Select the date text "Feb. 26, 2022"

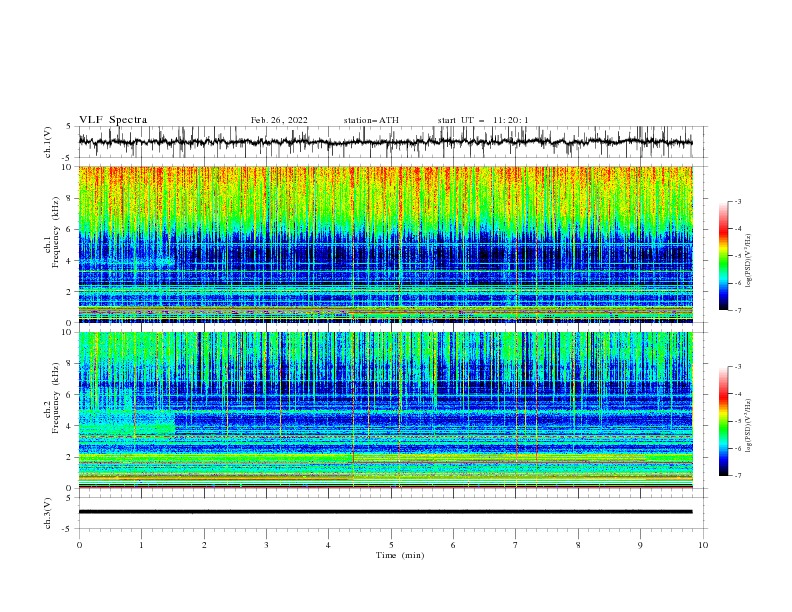[x=279, y=120]
